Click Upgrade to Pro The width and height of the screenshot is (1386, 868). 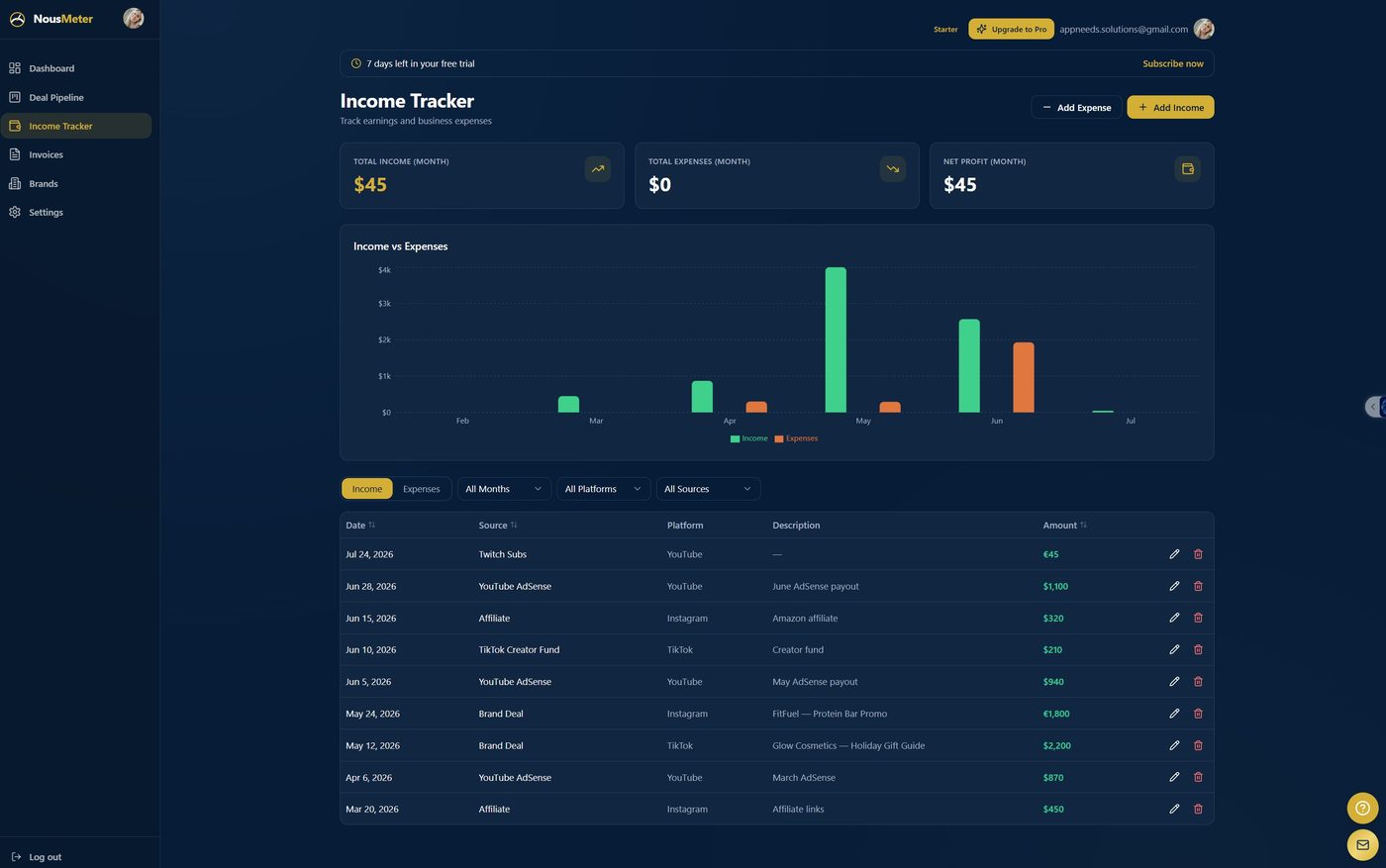[1011, 29]
